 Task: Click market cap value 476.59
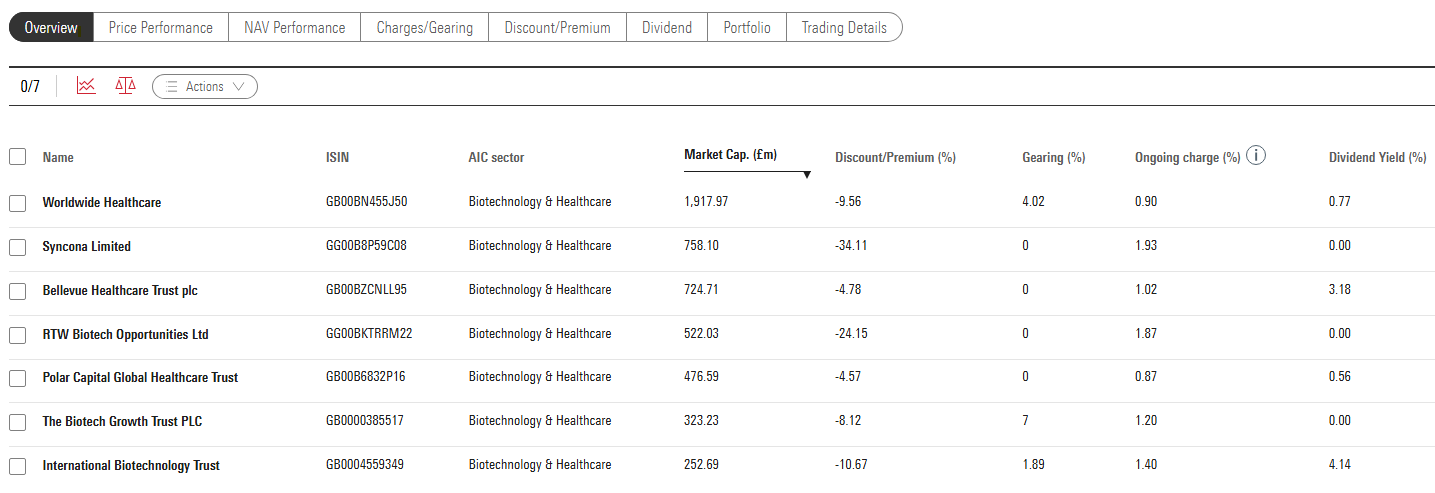[701, 376]
